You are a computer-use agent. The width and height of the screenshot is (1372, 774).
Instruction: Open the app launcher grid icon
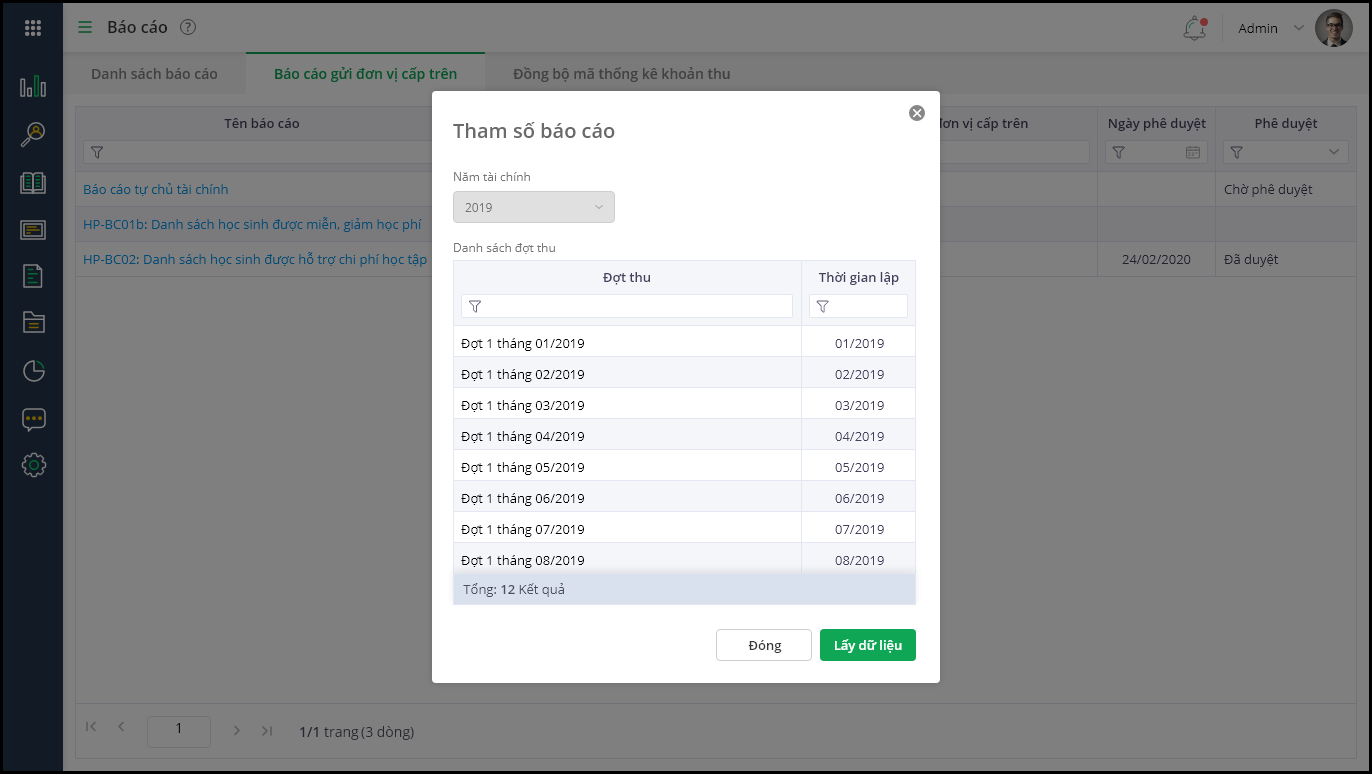click(x=33, y=28)
